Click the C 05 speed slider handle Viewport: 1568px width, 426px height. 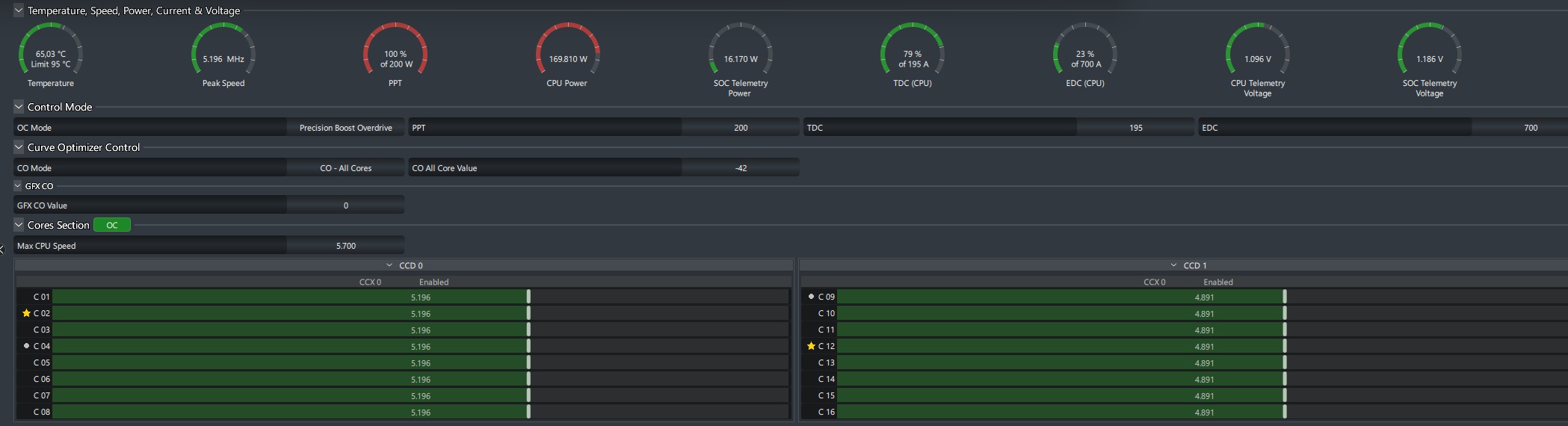click(x=528, y=362)
